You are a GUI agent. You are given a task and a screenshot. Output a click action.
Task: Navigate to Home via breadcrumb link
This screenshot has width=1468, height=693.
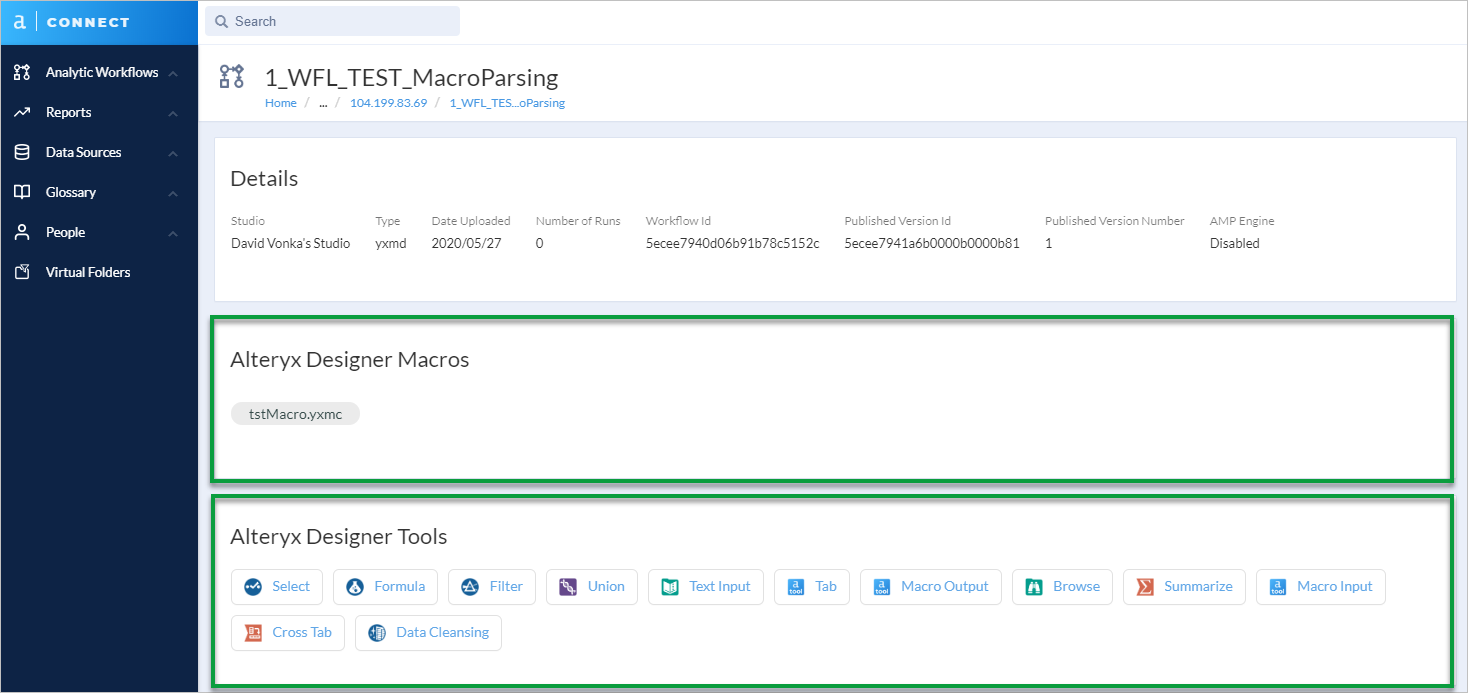(x=280, y=102)
